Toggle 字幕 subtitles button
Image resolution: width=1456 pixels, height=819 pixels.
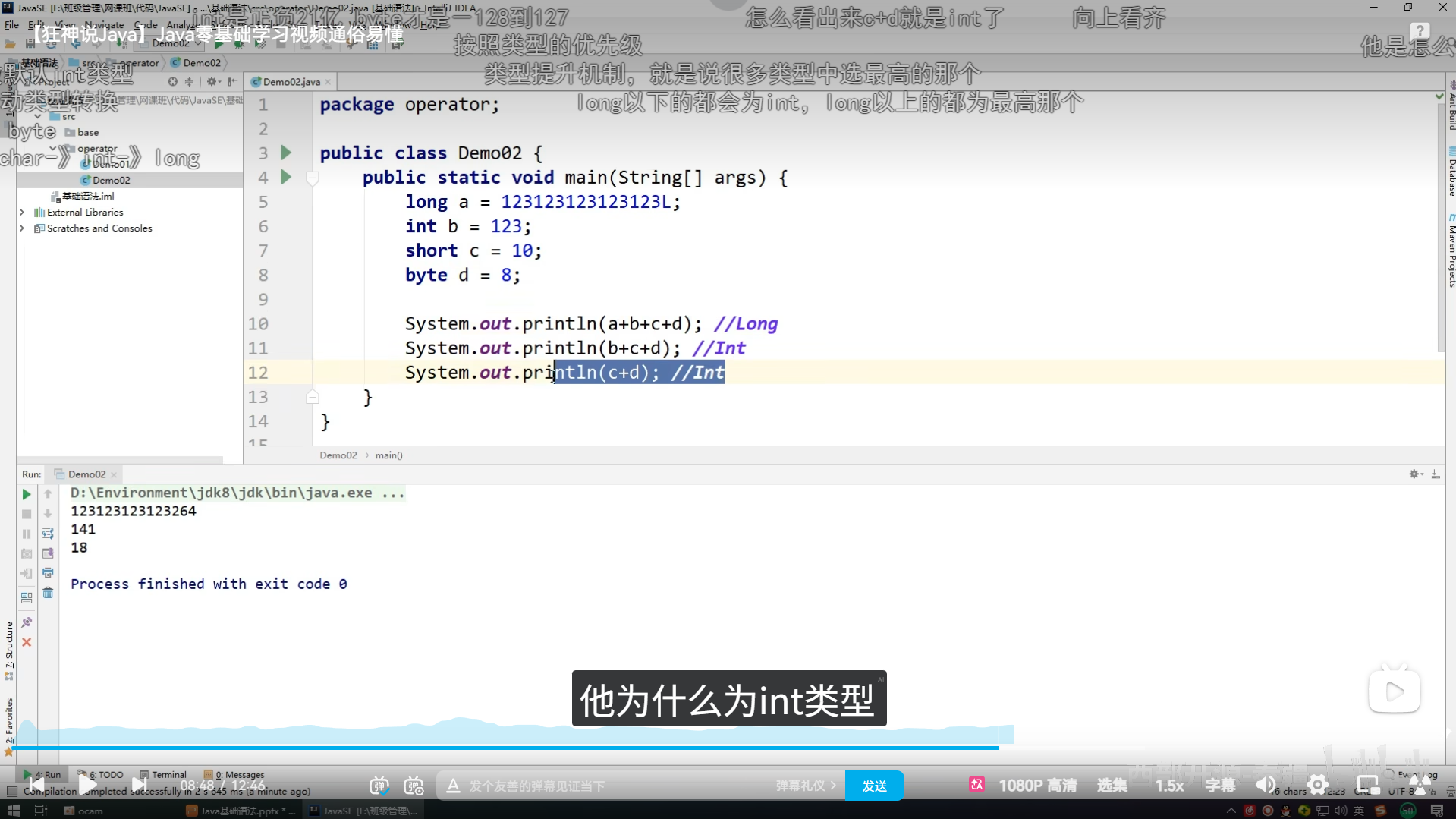click(x=1220, y=786)
